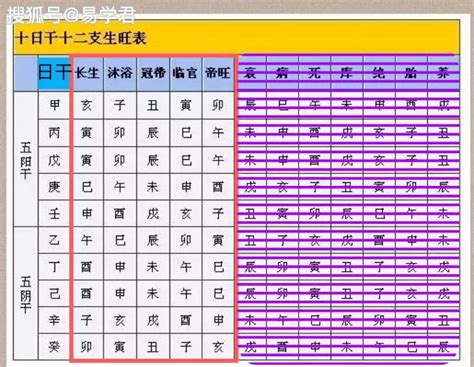Click 巳 in 戊 row under 临官
The width and height of the screenshot is (474, 367).
pos(185,160)
